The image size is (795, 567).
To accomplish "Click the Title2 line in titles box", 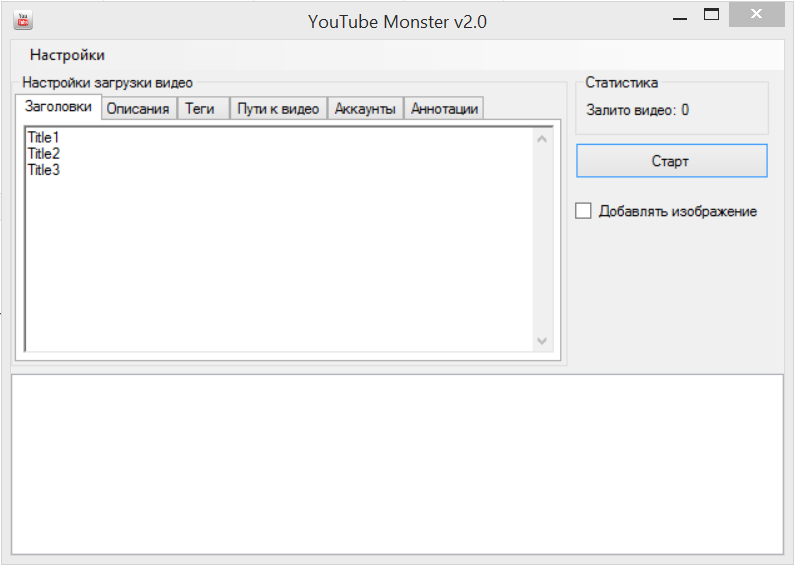I will [44, 154].
